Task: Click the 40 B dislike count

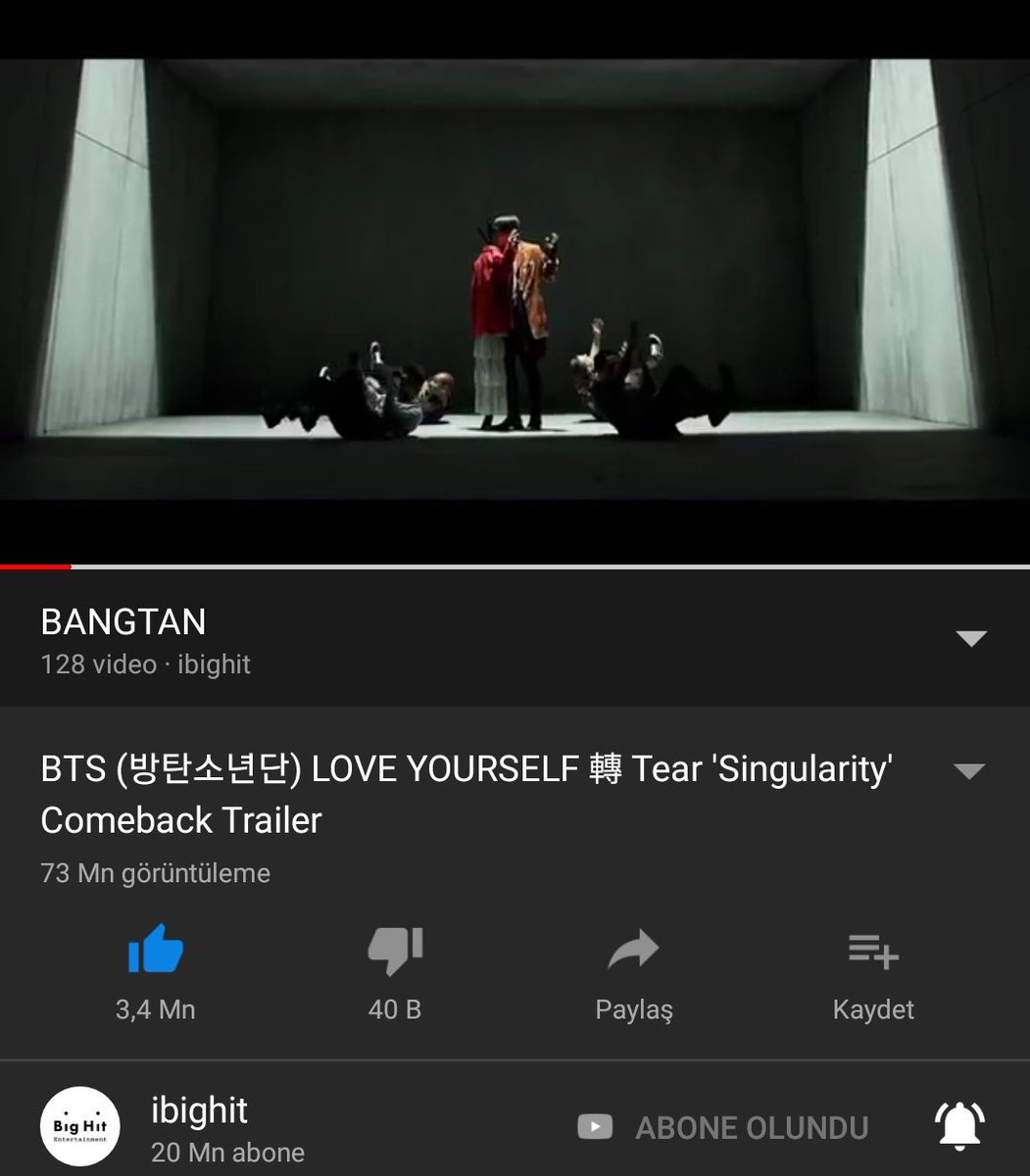Action: pyautogui.click(x=395, y=1009)
